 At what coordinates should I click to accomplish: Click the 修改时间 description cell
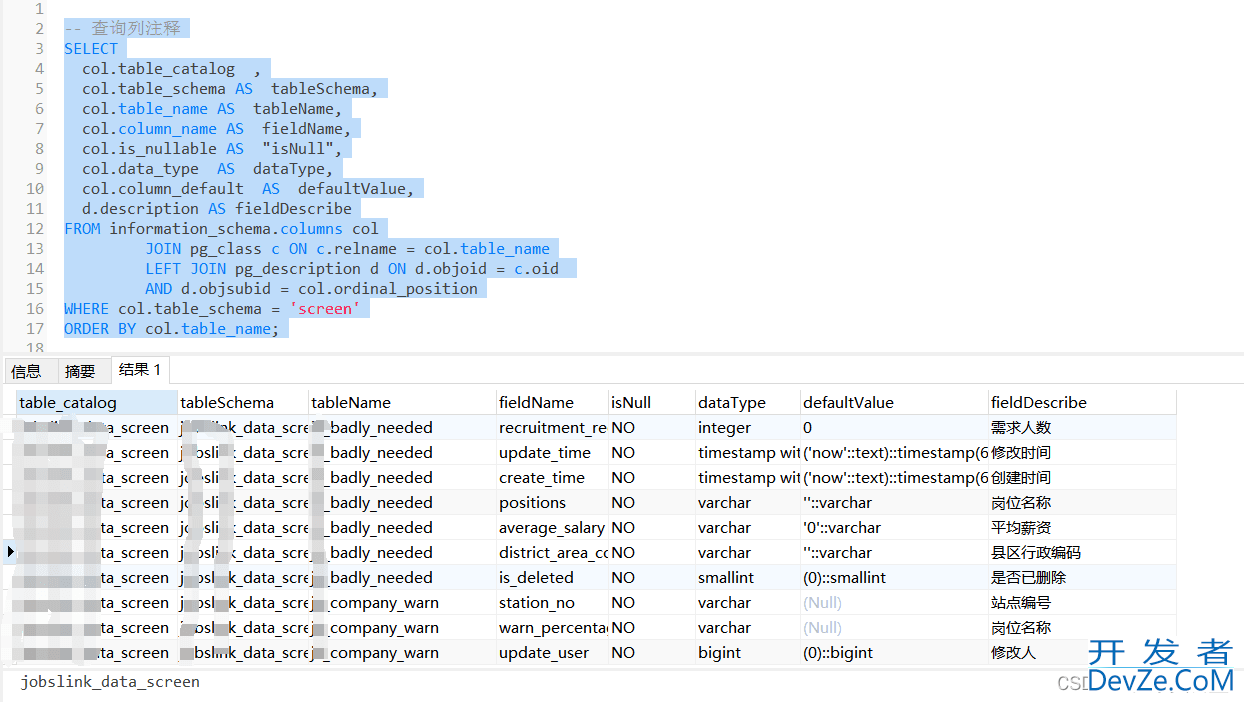[1082, 452]
